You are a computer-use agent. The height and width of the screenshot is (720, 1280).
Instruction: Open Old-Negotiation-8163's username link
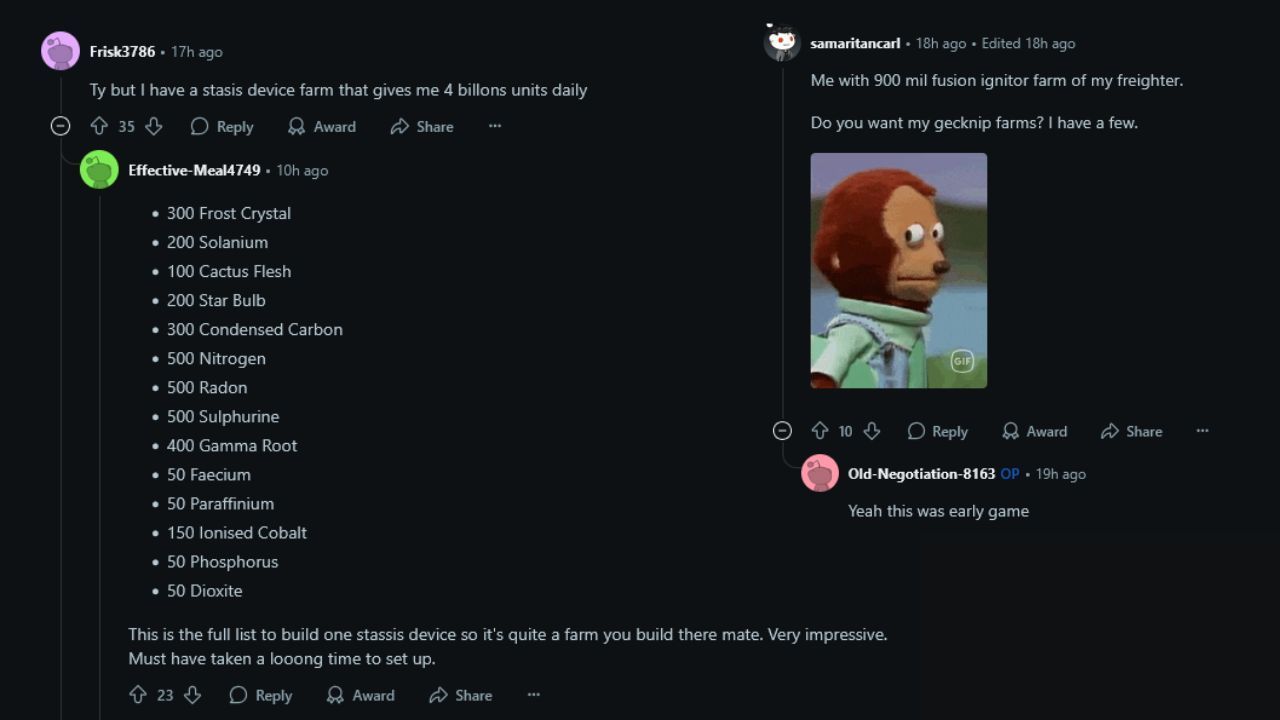[x=921, y=474]
